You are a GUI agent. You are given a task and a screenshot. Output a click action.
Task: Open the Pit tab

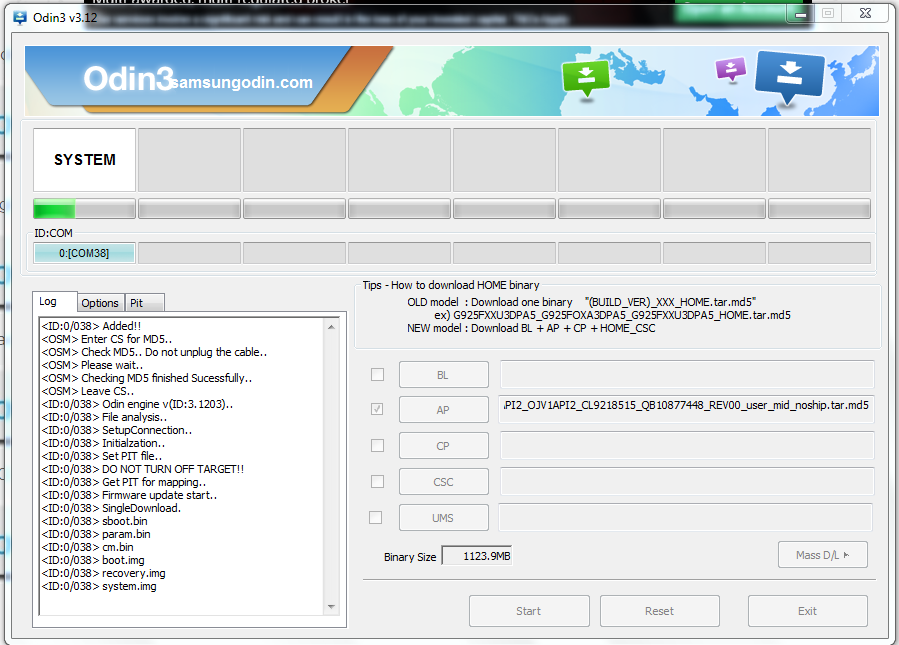pyautogui.click(x=144, y=303)
